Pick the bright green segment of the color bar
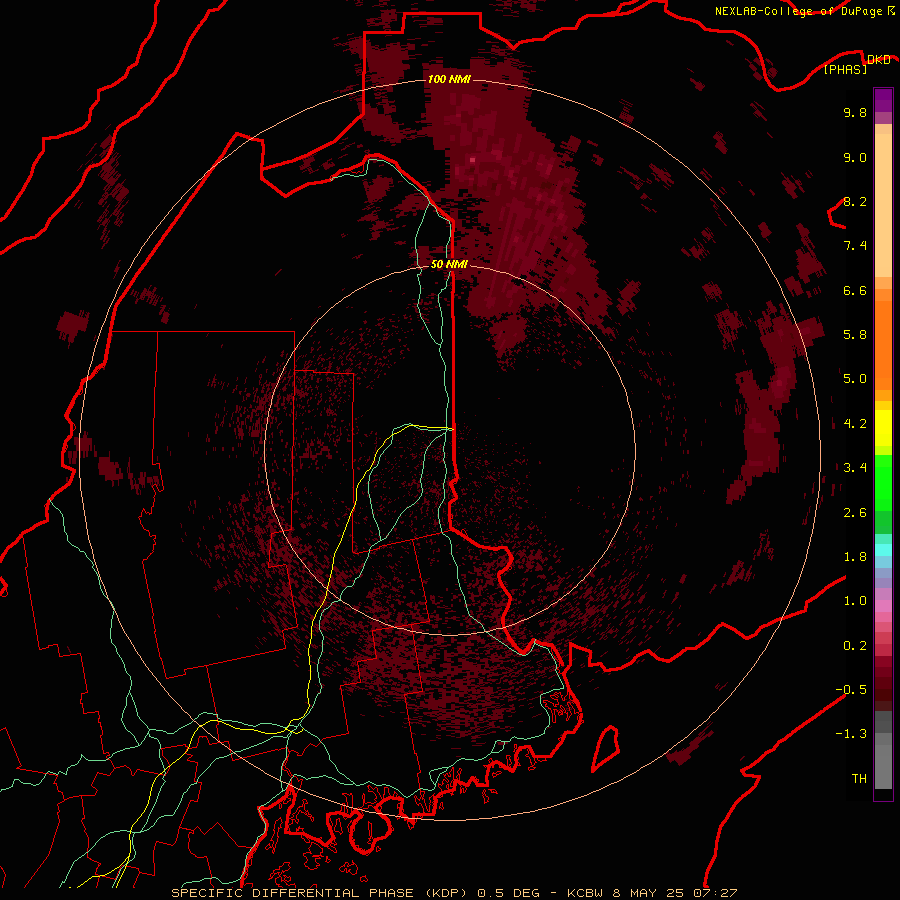The image size is (900, 900). tap(883, 483)
